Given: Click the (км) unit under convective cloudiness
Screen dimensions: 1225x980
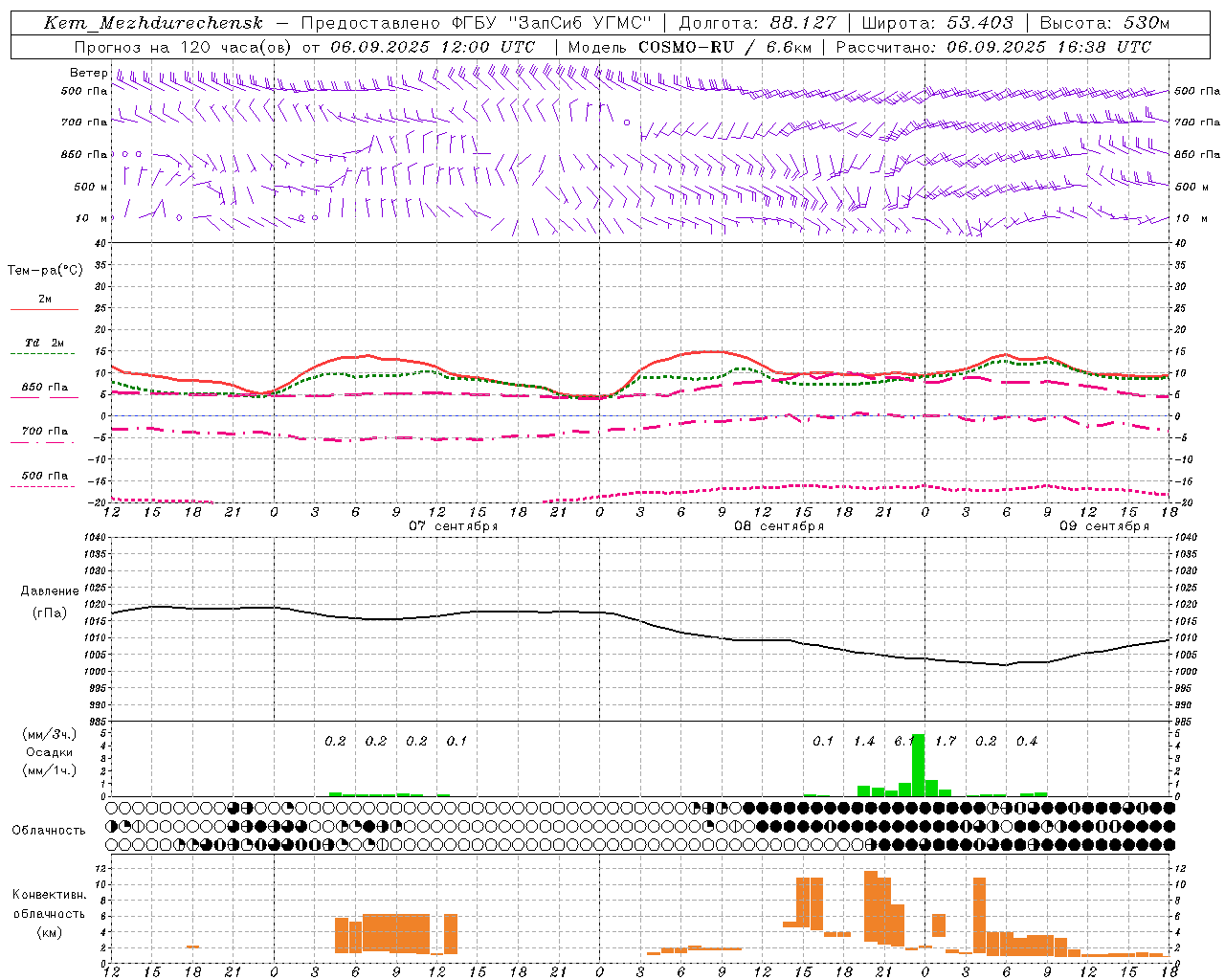Looking at the screenshot, I should point(49,932).
